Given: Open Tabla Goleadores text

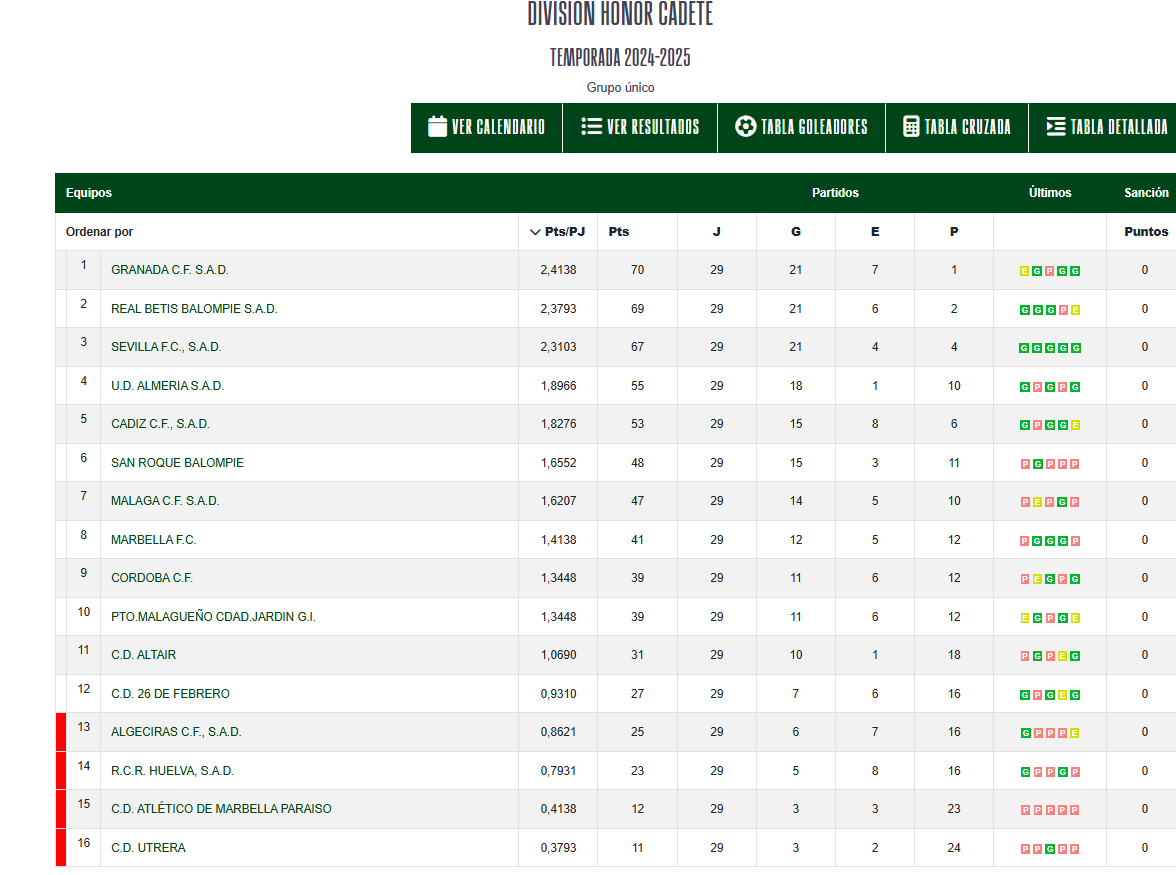Looking at the screenshot, I should (814, 127).
